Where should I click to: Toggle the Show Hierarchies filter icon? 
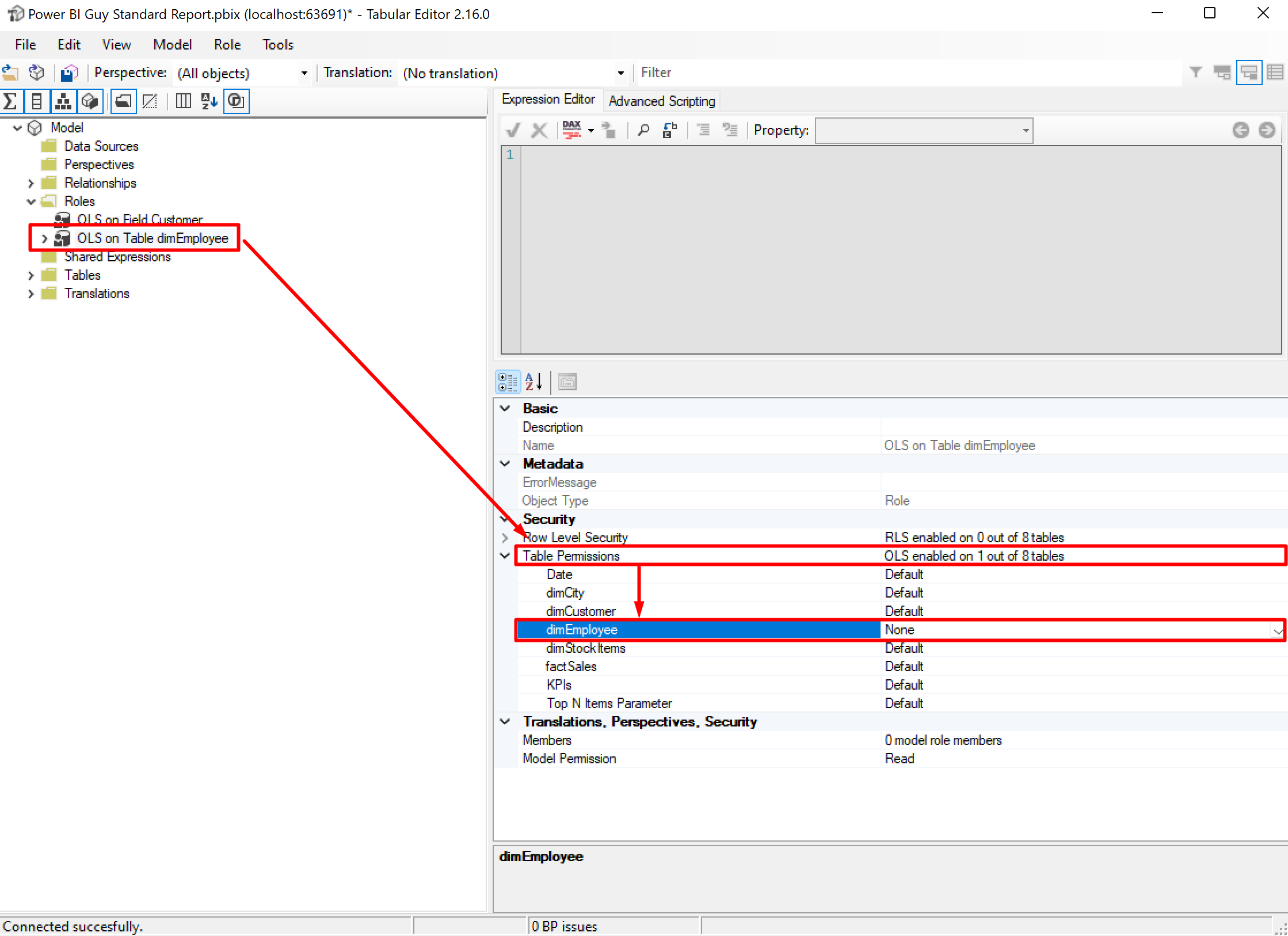point(63,101)
